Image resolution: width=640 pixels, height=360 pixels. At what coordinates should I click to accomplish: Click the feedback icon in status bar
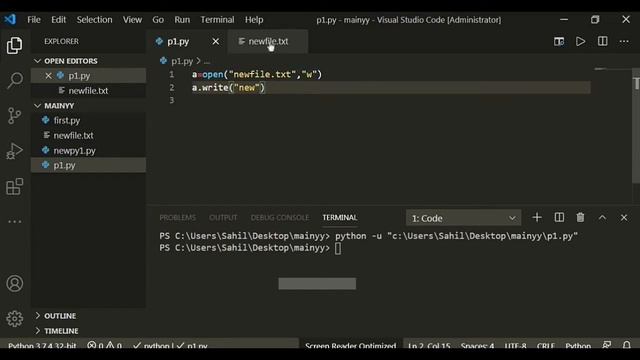(607, 345)
